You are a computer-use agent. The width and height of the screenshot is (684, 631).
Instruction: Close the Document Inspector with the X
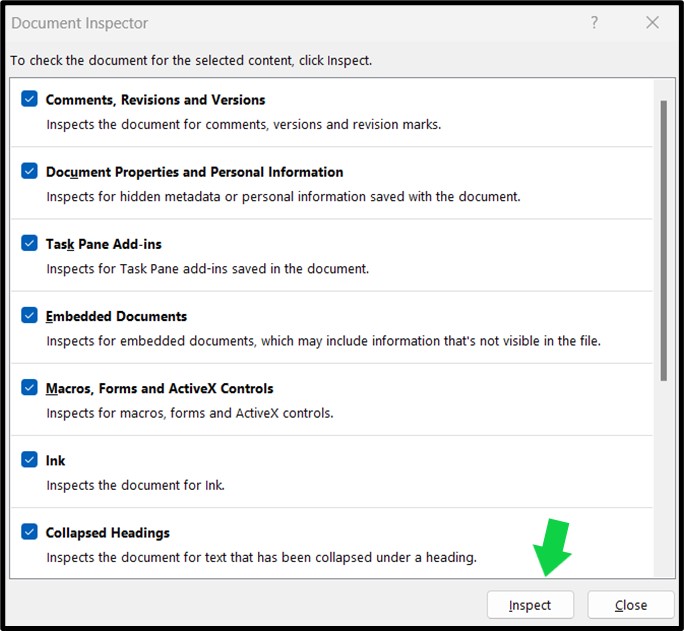coord(653,22)
